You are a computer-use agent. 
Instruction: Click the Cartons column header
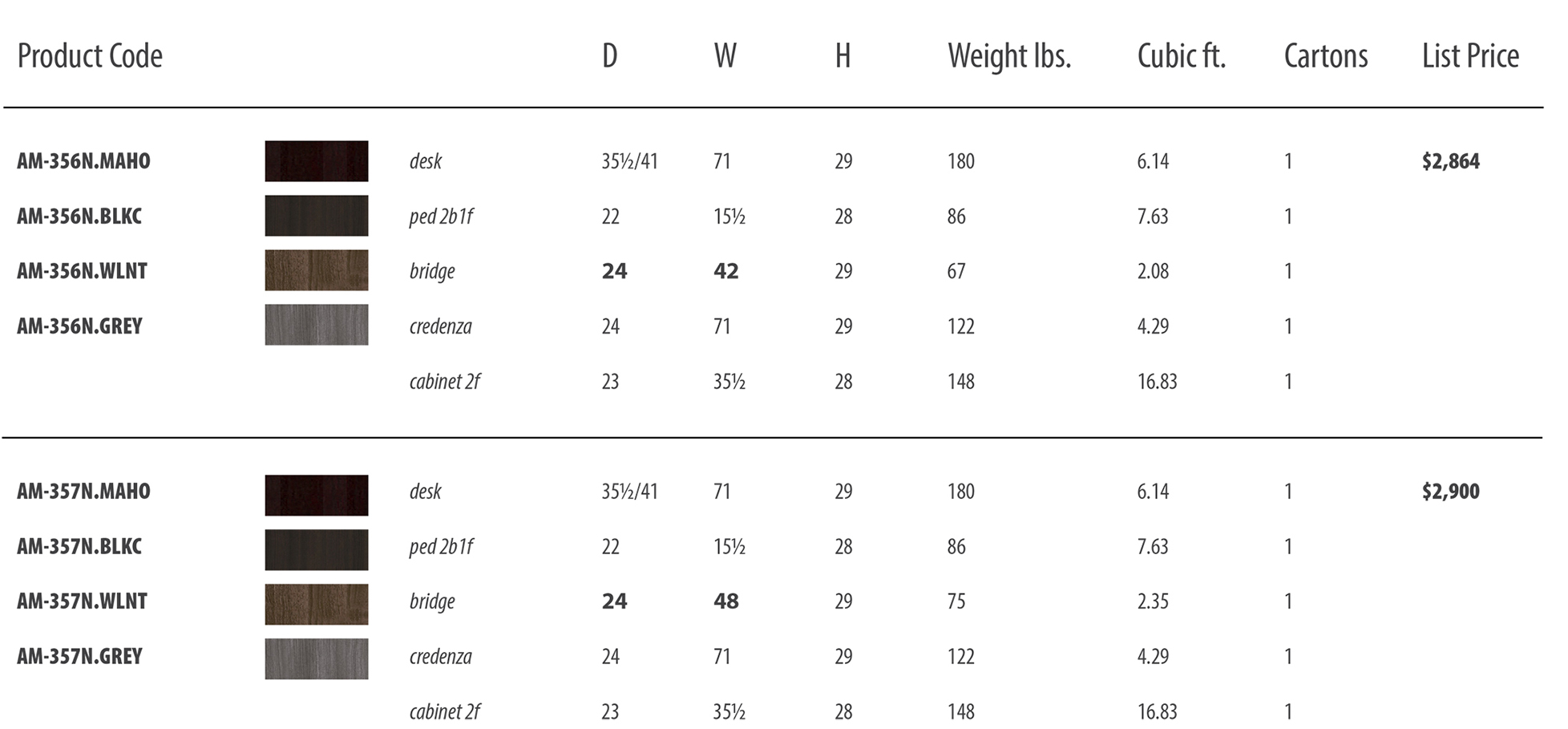pyautogui.click(x=1326, y=56)
